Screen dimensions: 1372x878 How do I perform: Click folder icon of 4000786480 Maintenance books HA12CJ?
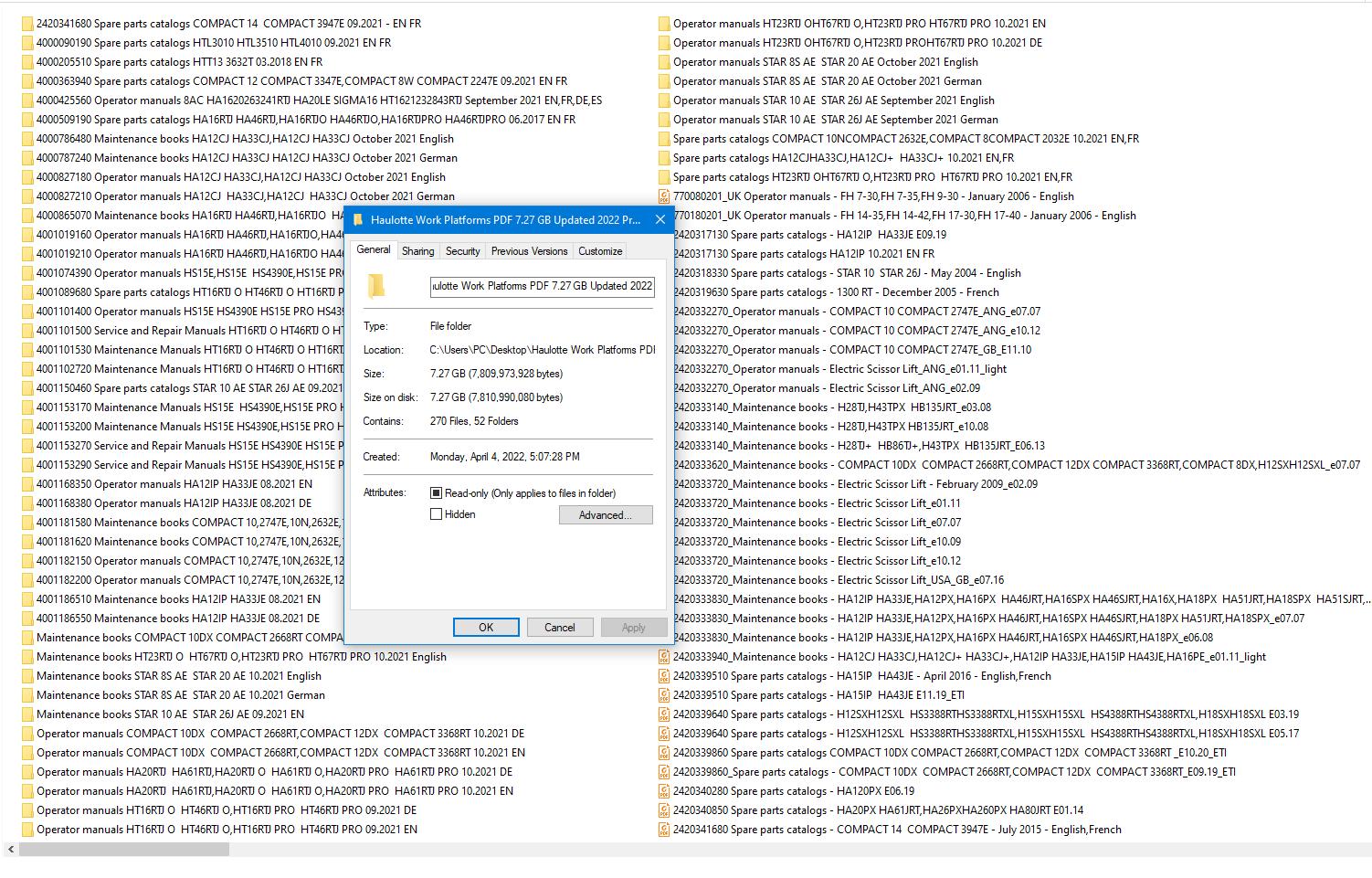tap(27, 139)
